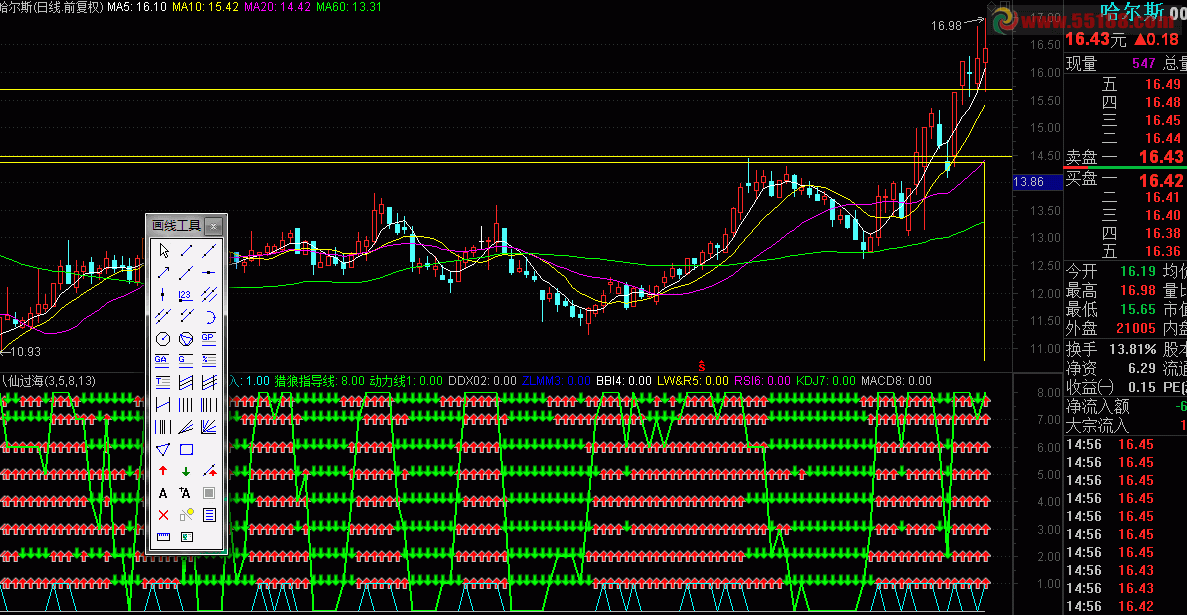Viewport: 1187px width, 615px height.
Task: Click the 猎狼指导线: 8.00 indicator label
Action: 319,380
